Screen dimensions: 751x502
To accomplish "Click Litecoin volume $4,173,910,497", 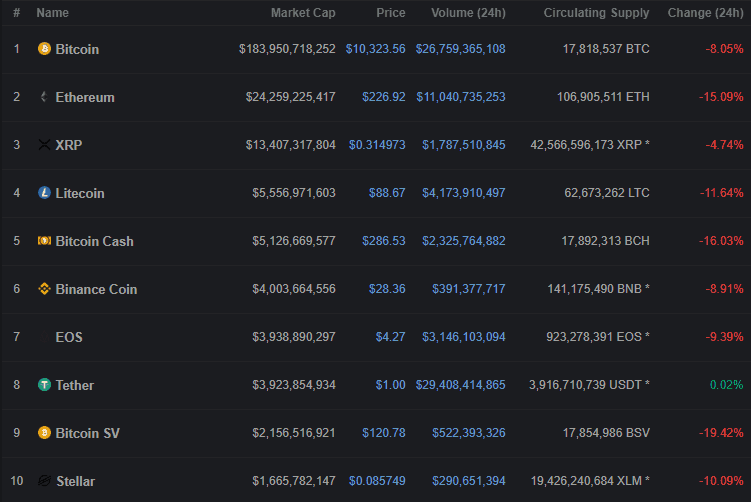I will [x=464, y=193].
